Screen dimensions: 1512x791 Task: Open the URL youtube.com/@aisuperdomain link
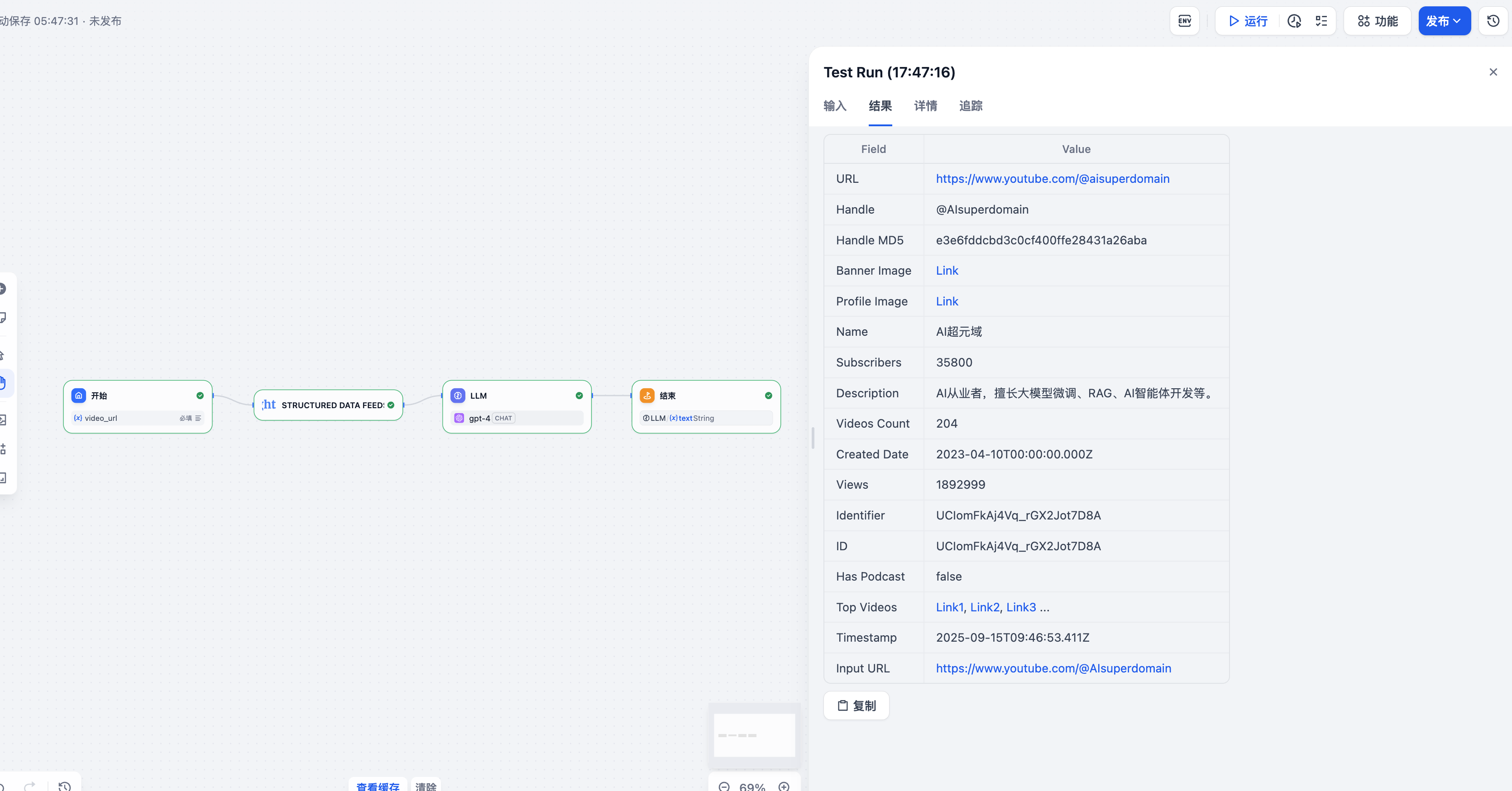click(1053, 179)
